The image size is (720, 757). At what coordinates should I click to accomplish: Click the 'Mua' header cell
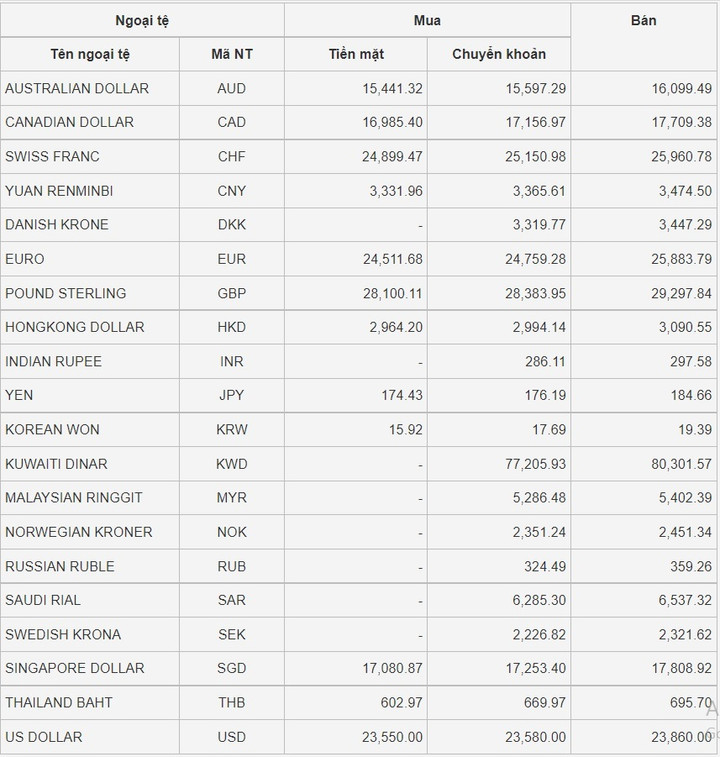click(427, 20)
